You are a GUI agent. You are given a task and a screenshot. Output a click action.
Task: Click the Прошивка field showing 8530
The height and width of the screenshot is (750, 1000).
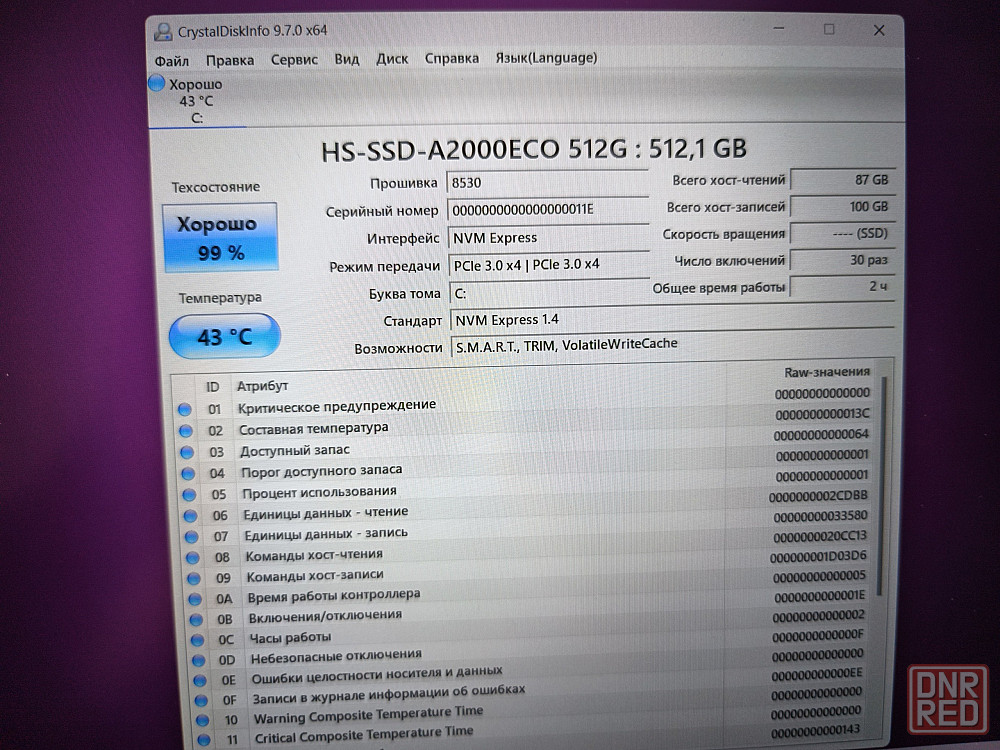[547, 182]
